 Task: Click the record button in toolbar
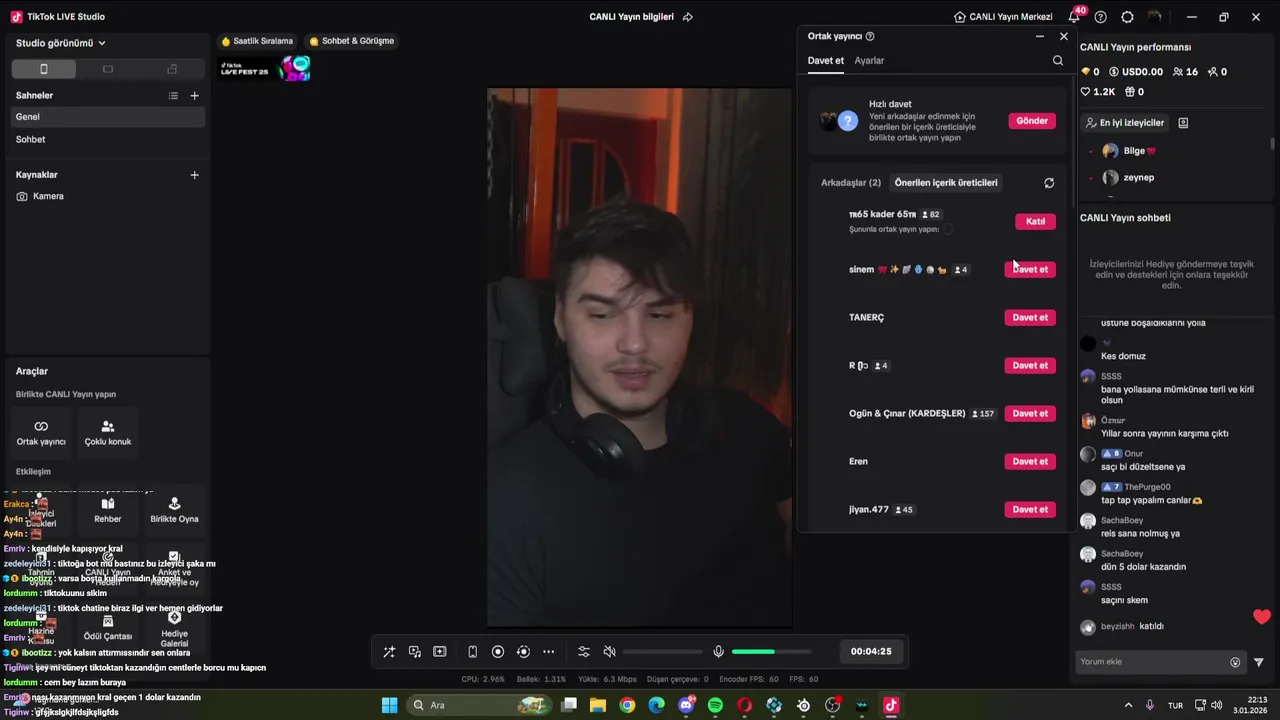pyautogui.click(x=498, y=652)
